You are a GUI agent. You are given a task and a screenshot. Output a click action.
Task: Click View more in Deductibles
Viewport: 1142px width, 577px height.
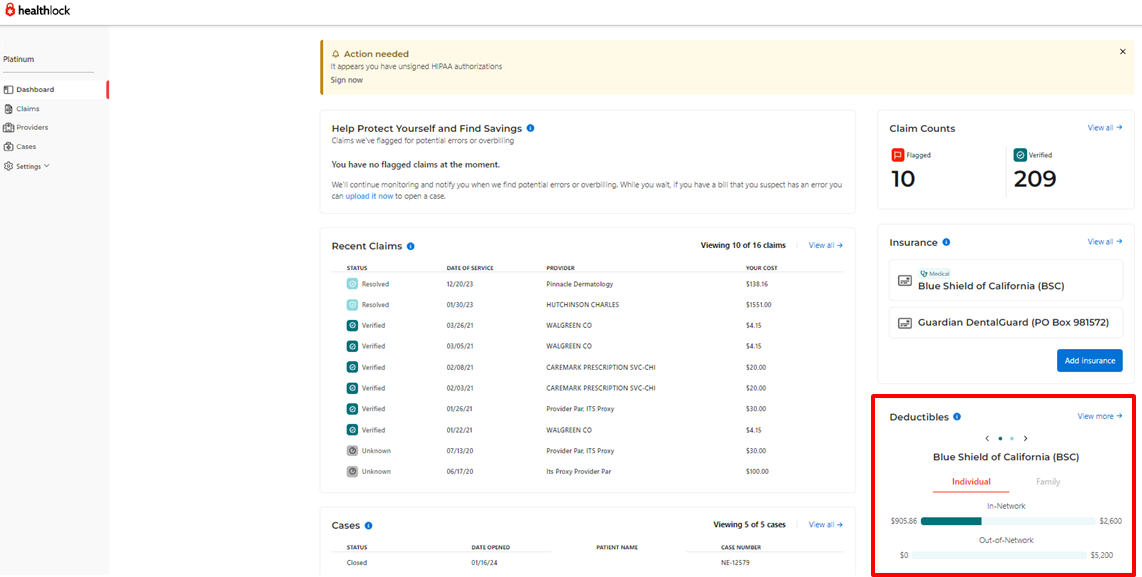tap(1100, 416)
